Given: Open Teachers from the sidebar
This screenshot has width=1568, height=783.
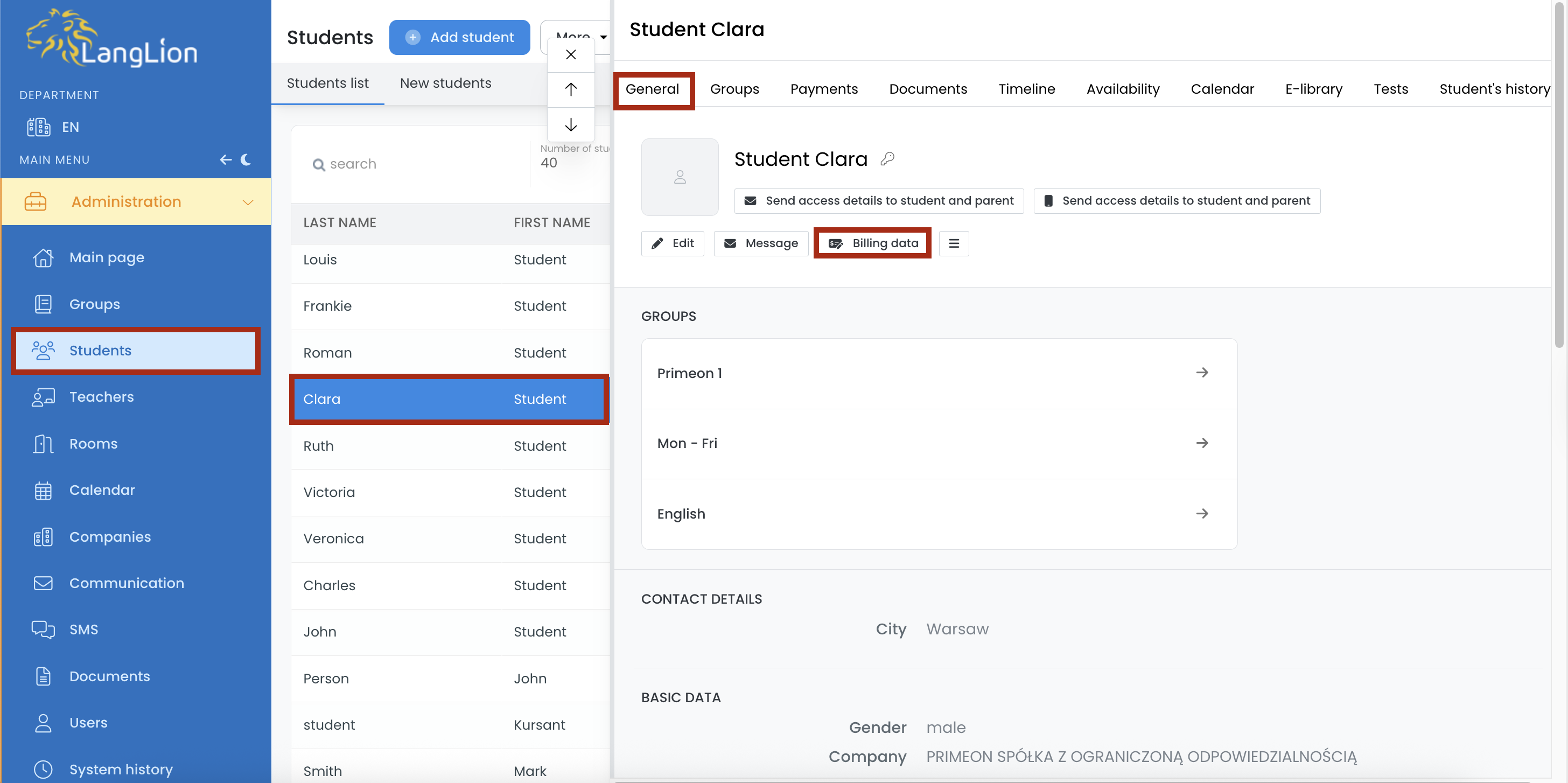Looking at the screenshot, I should pos(101,397).
